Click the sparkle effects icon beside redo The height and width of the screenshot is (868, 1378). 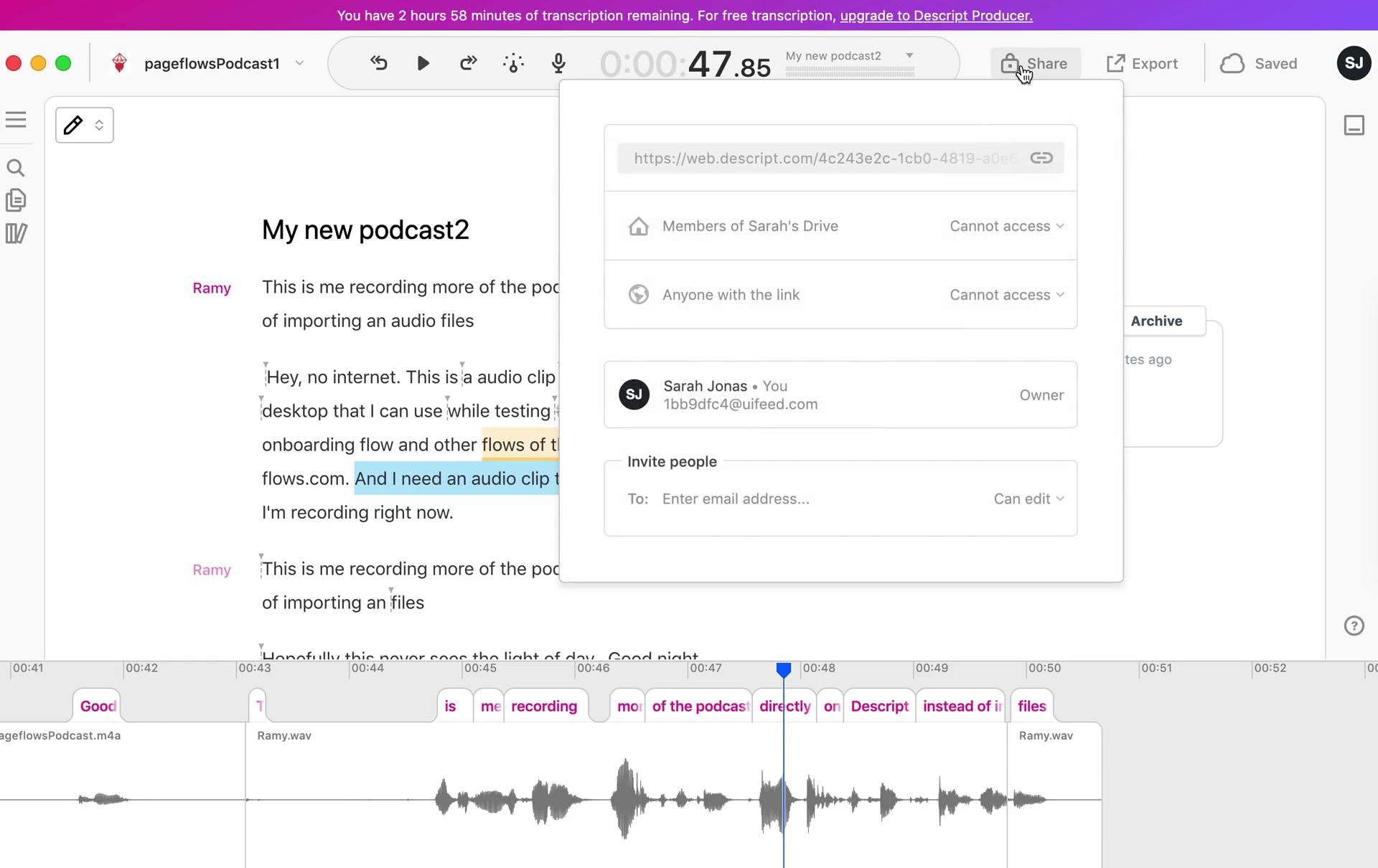[513, 64]
